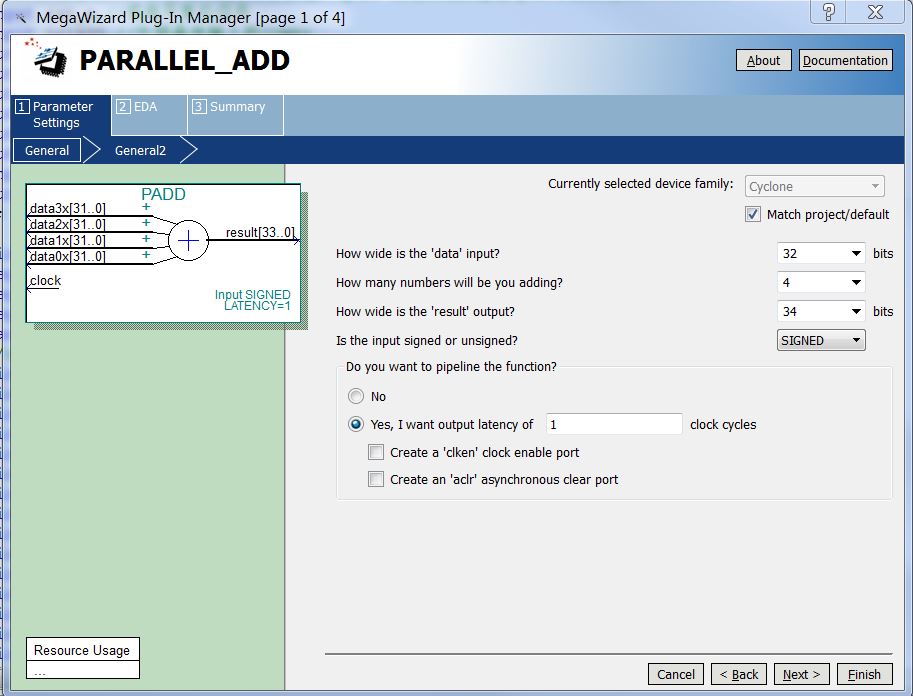Select Yes output latency radio button
The image size is (913, 696).
pyautogui.click(x=356, y=425)
